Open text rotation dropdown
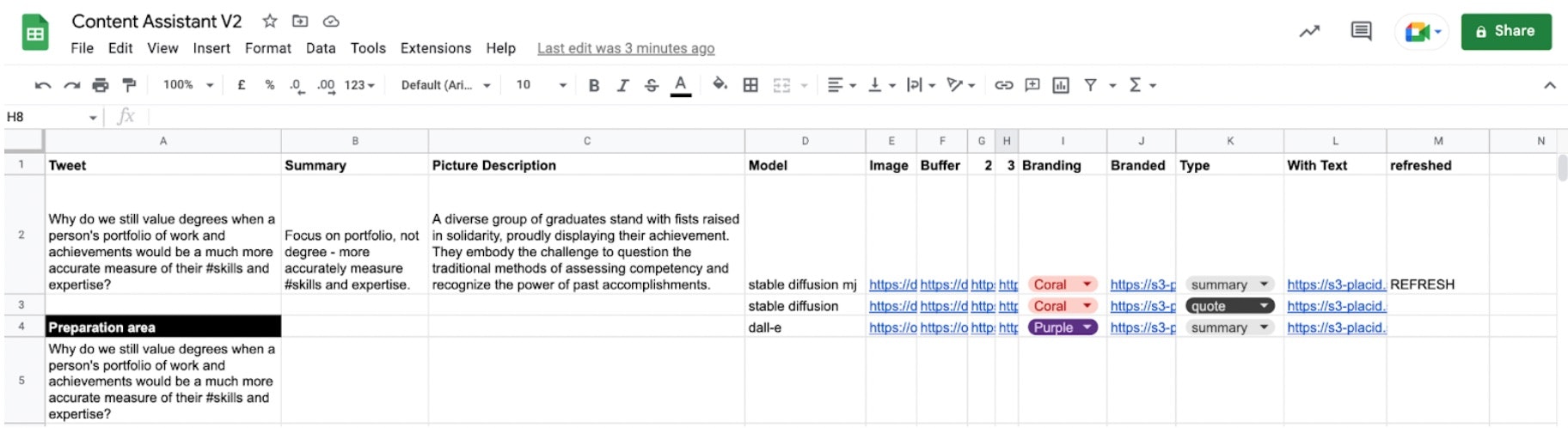This screenshot has height=428, width=1568. (960, 85)
